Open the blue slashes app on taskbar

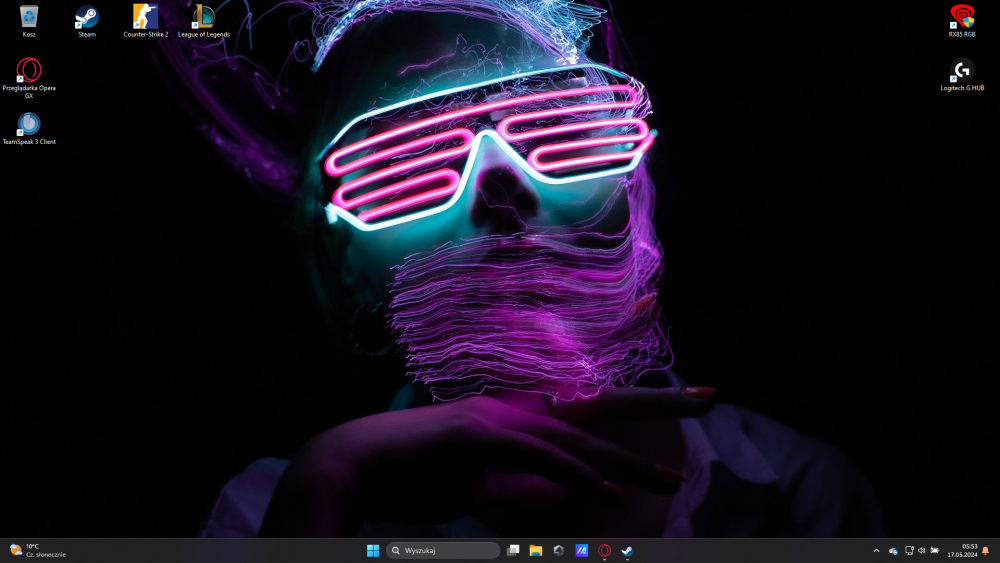(582, 550)
